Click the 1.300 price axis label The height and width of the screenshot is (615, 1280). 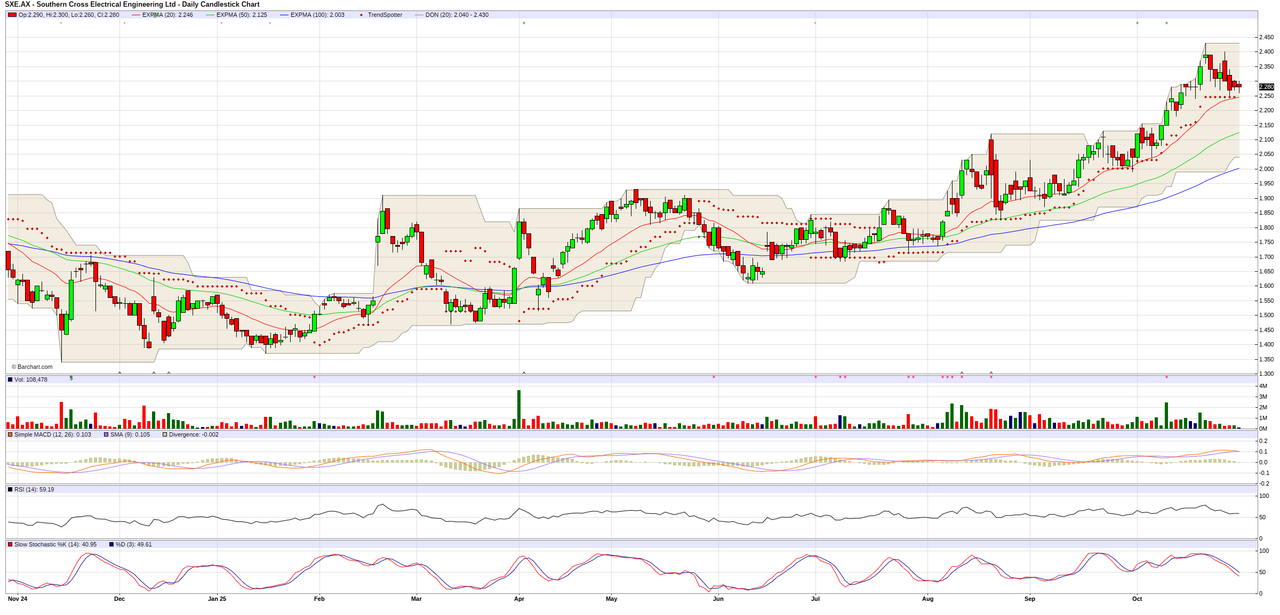click(1266, 374)
